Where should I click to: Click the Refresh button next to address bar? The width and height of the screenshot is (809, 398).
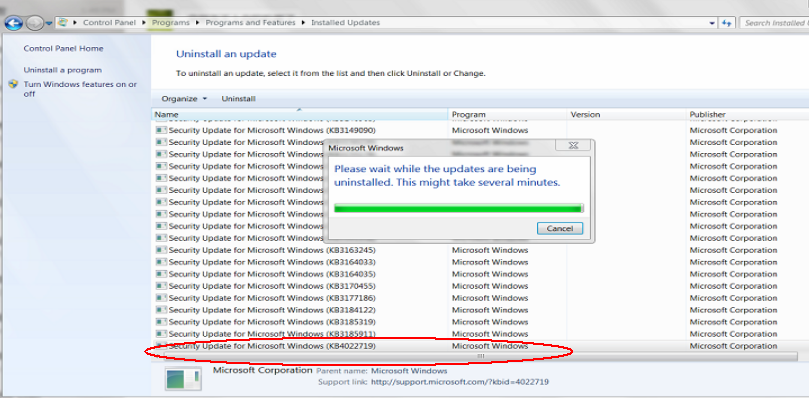pos(727,23)
